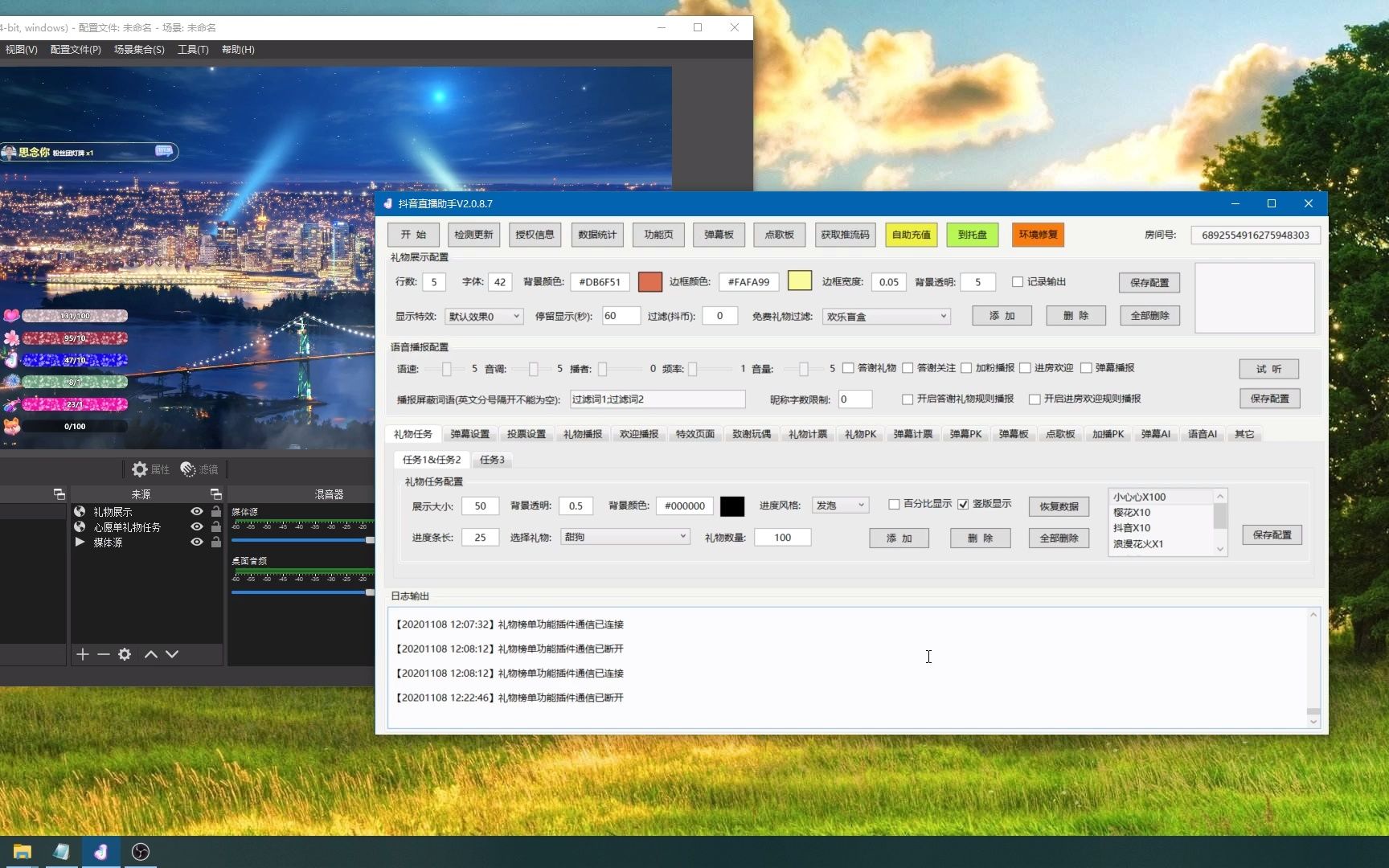Add a new source in OBS sources panel
Viewport: 1389px width, 868px height.
[x=82, y=654]
